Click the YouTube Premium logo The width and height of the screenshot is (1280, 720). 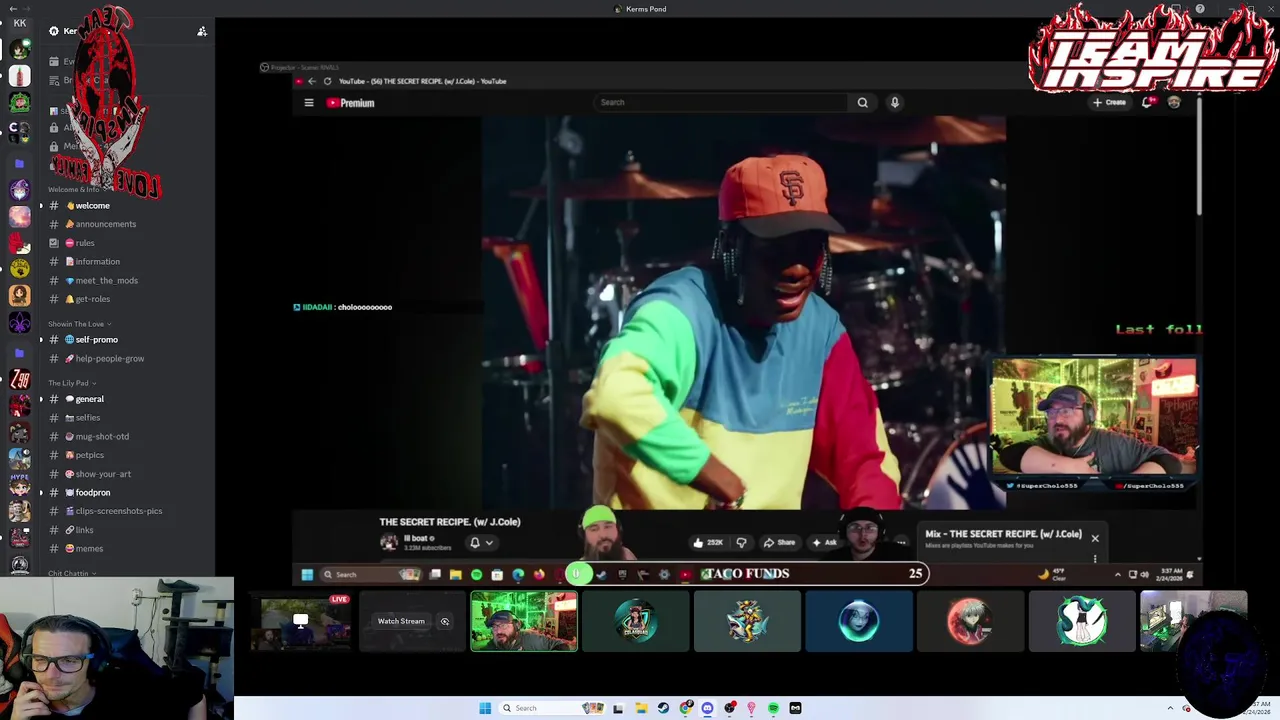coord(351,102)
